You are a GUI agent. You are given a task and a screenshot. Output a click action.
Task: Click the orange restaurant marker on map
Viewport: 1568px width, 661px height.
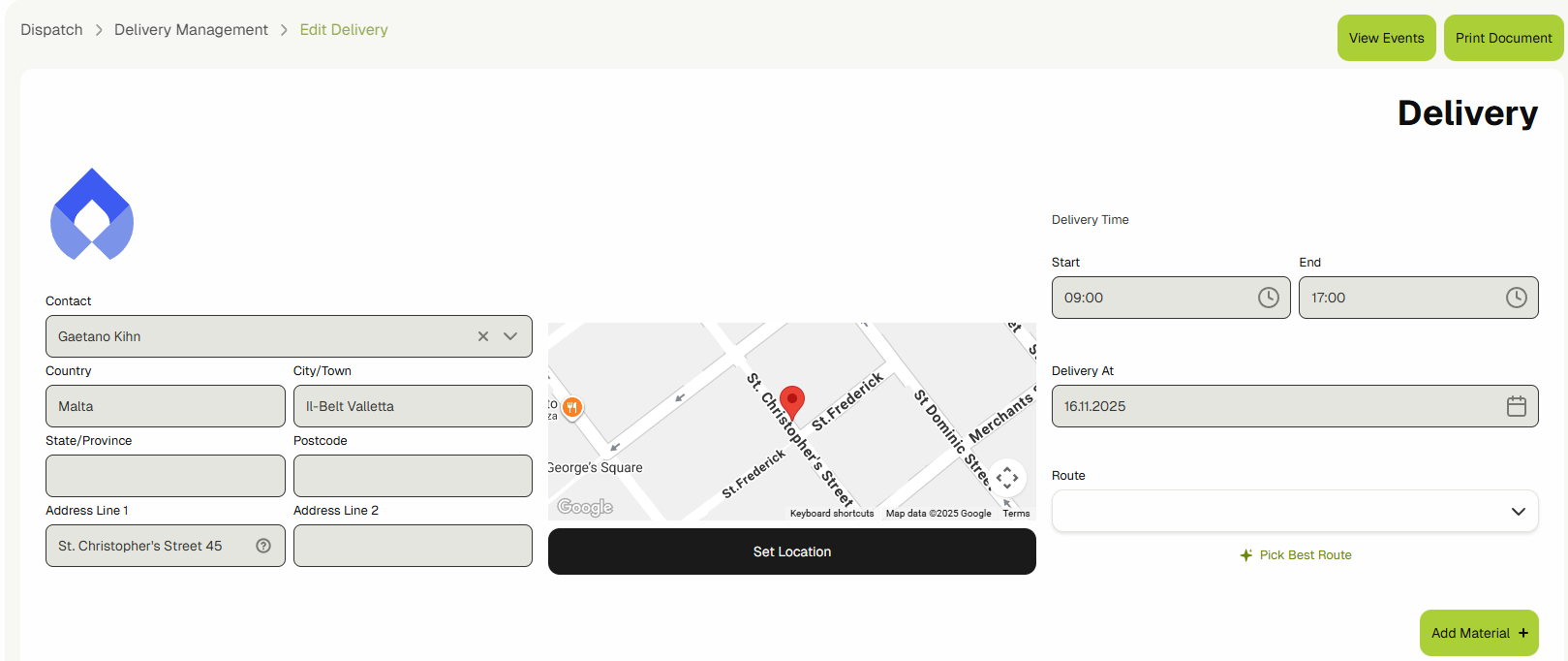[x=572, y=407]
